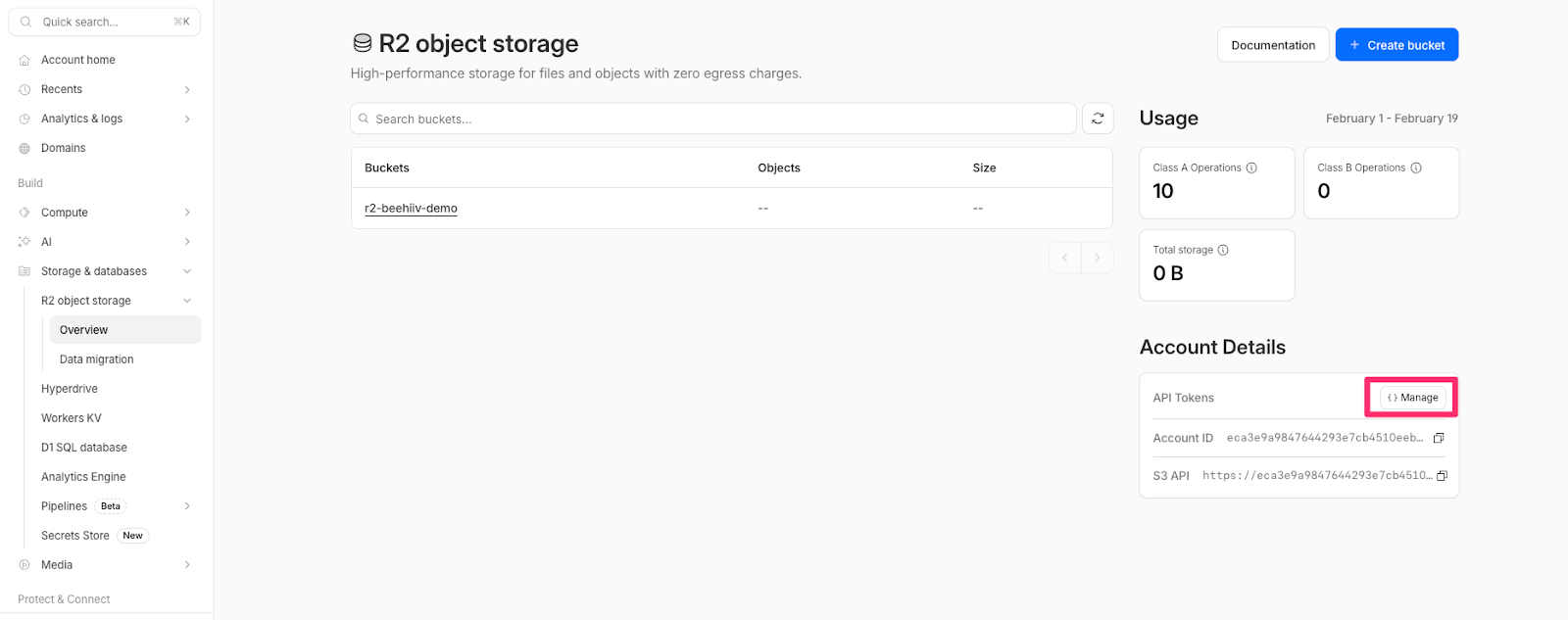Click Manage API Tokens button

coord(1412,398)
